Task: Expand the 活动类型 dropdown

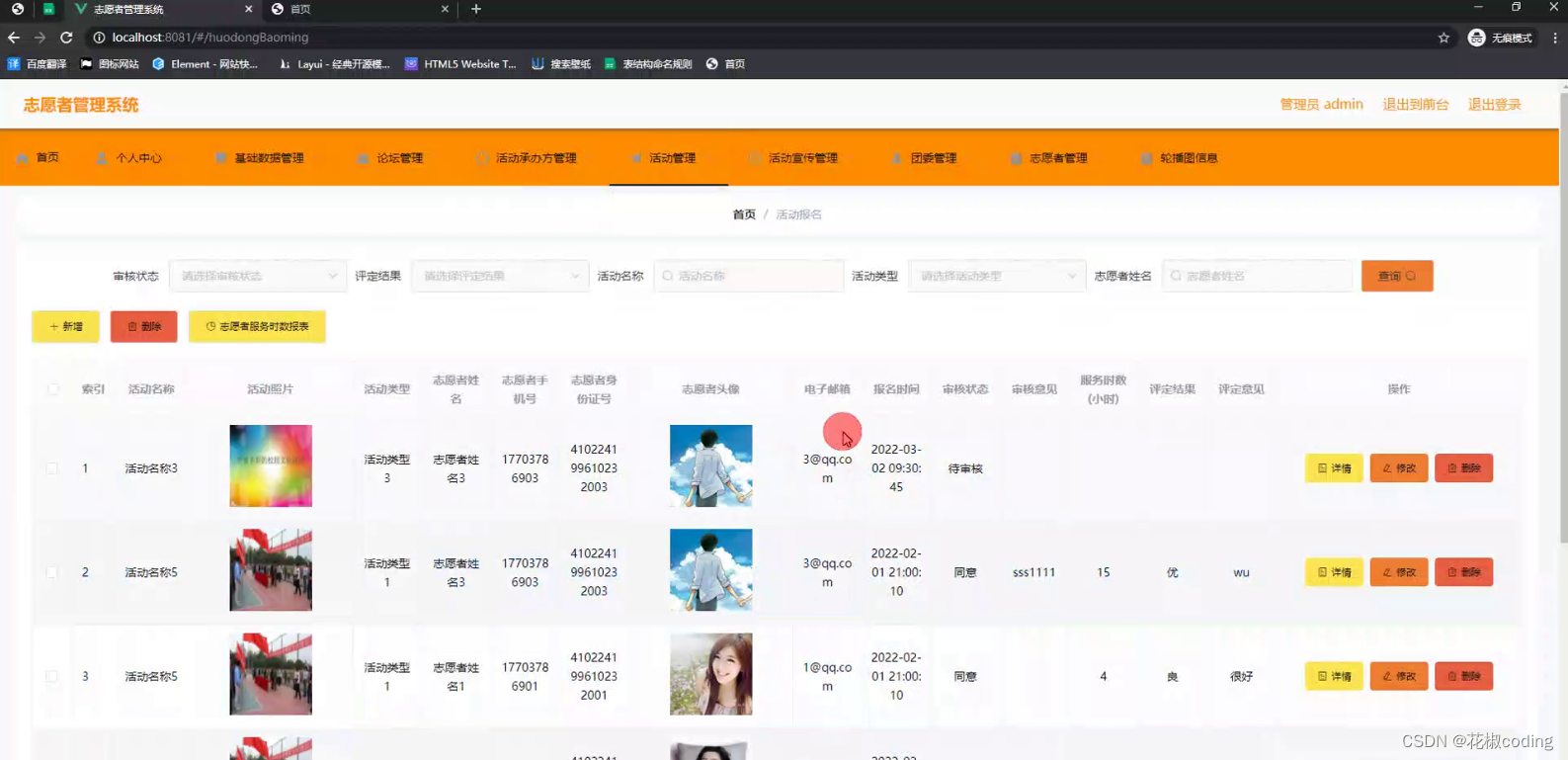Action: (996, 276)
